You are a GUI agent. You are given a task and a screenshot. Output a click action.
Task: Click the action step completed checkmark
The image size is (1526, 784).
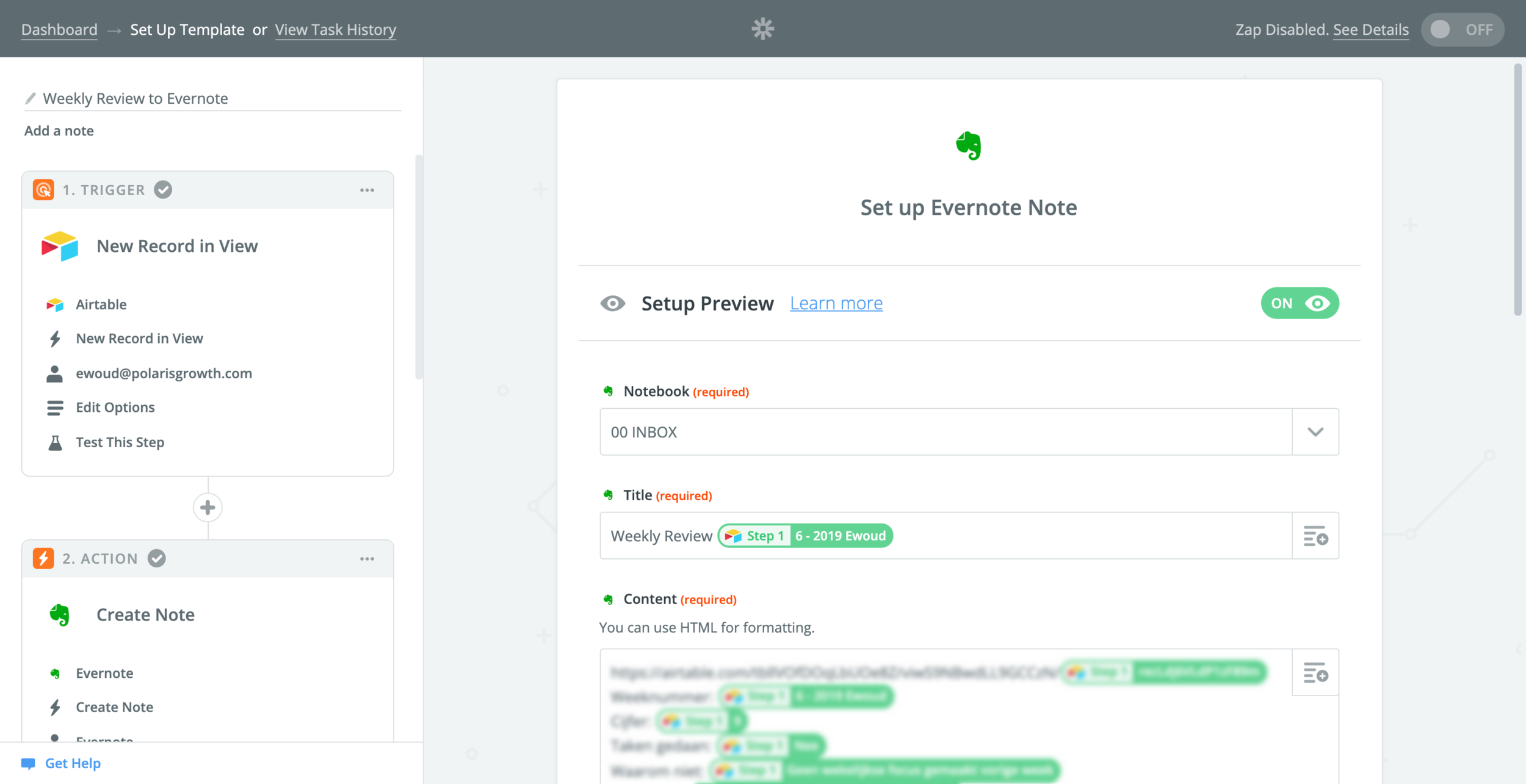[157, 558]
